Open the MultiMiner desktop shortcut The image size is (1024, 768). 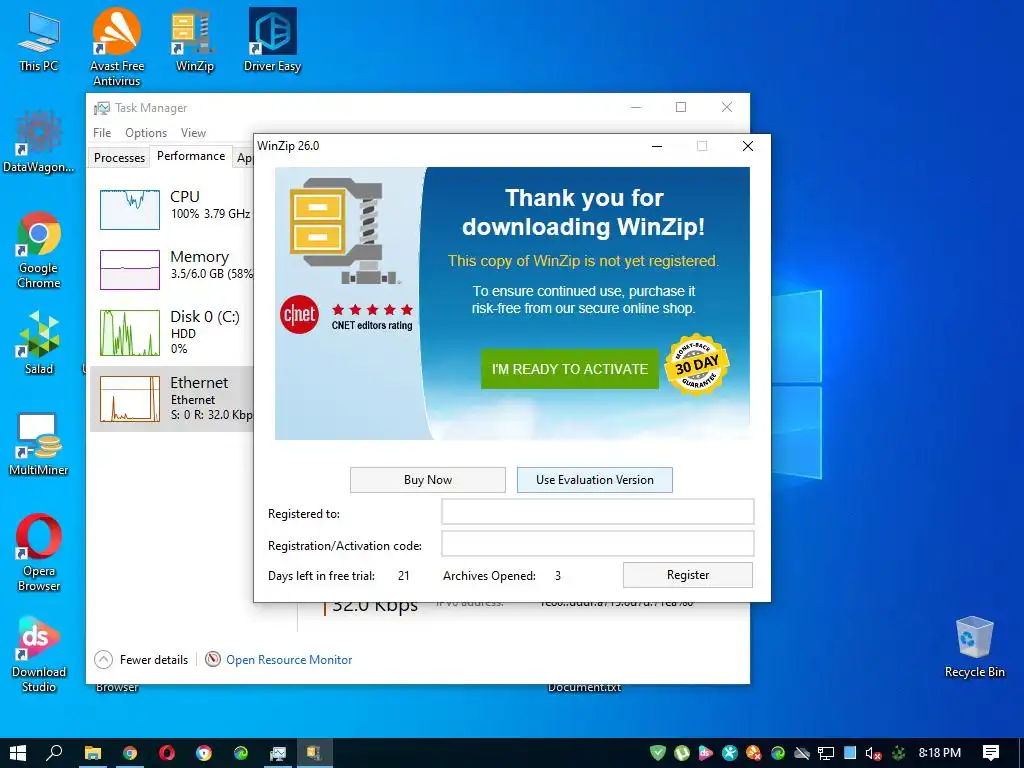tap(39, 443)
